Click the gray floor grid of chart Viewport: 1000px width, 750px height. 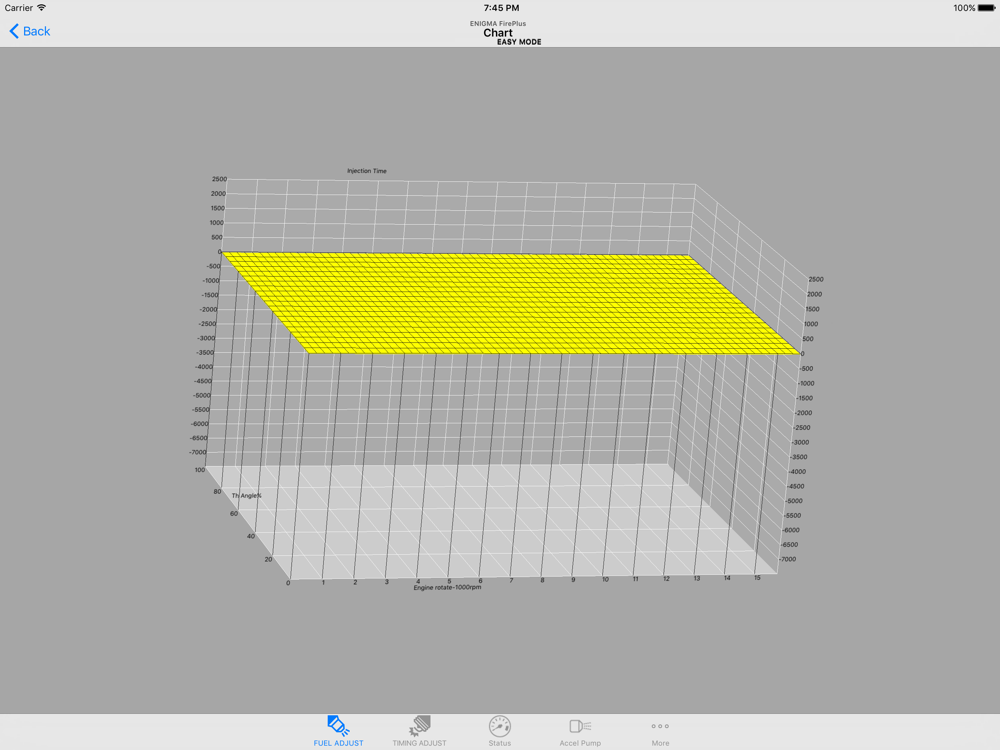[500, 520]
